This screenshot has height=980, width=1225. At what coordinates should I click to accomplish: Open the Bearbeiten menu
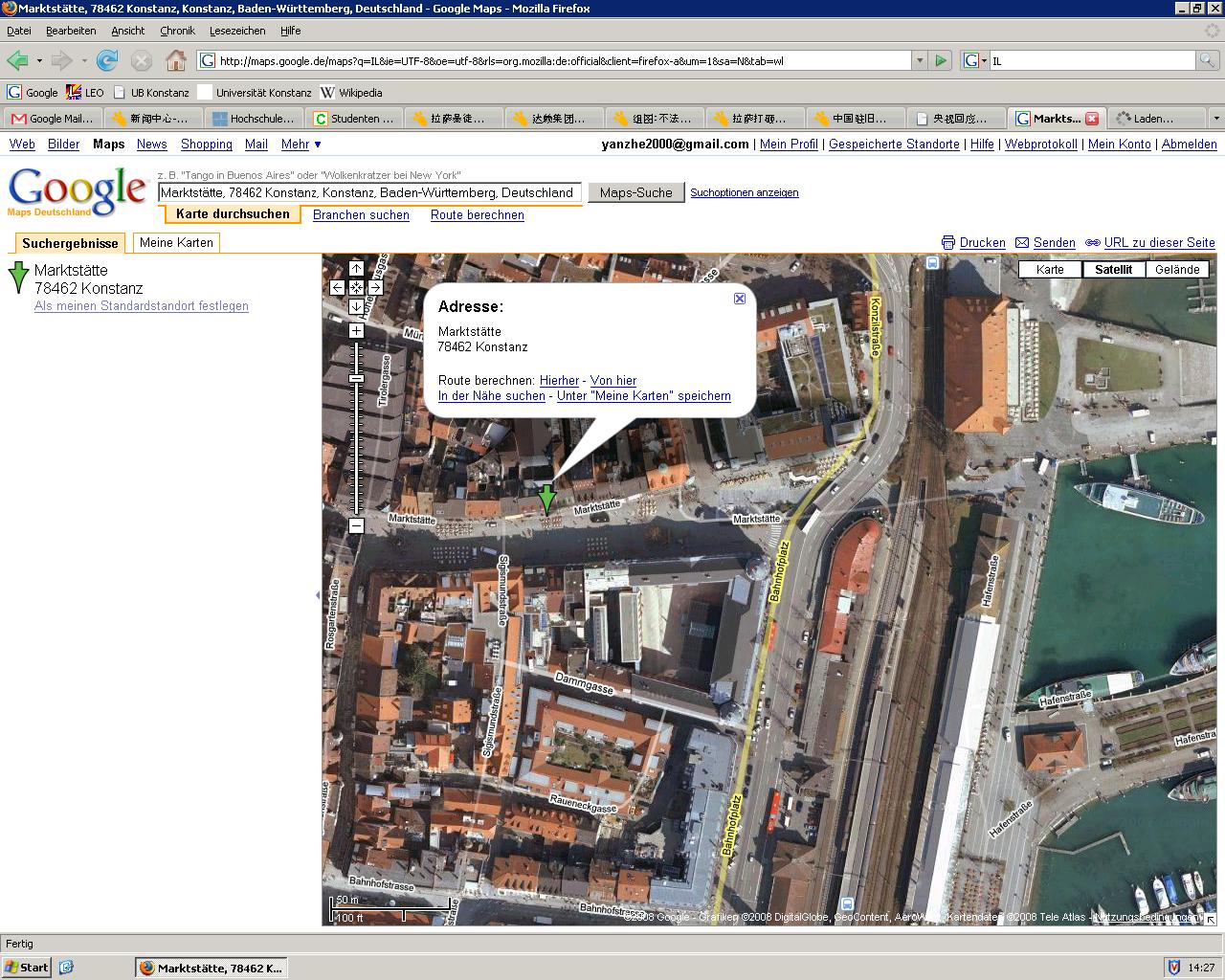tap(71, 31)
